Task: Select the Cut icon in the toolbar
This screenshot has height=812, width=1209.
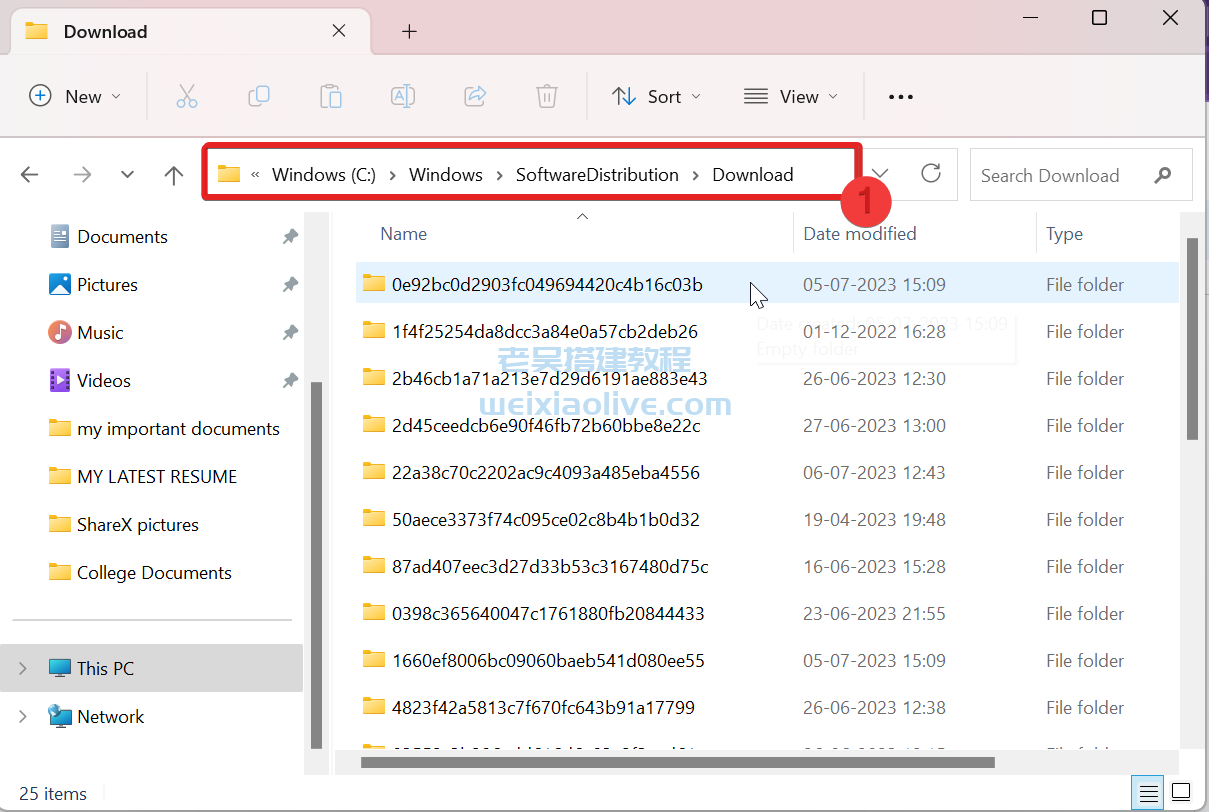Action: 187,96
